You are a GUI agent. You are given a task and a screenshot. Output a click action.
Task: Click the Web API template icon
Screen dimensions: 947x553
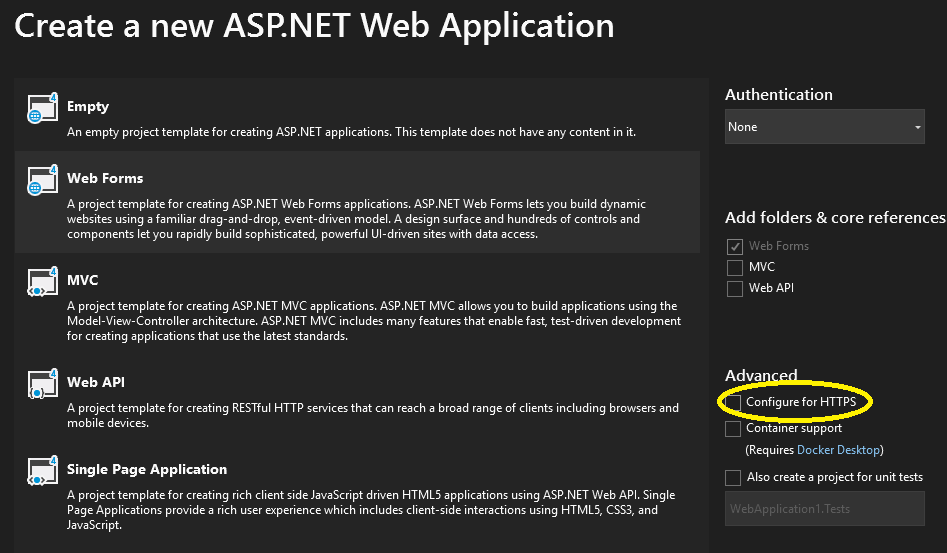coord(41,385)
